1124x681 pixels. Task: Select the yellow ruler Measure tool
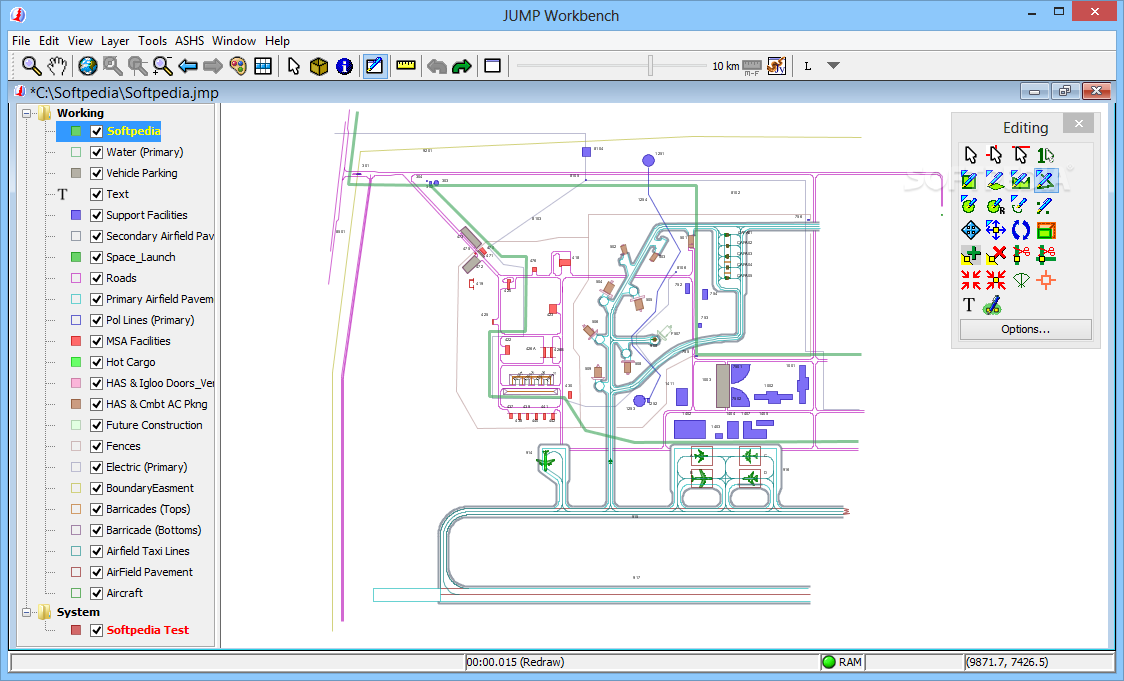pos(406,66)
